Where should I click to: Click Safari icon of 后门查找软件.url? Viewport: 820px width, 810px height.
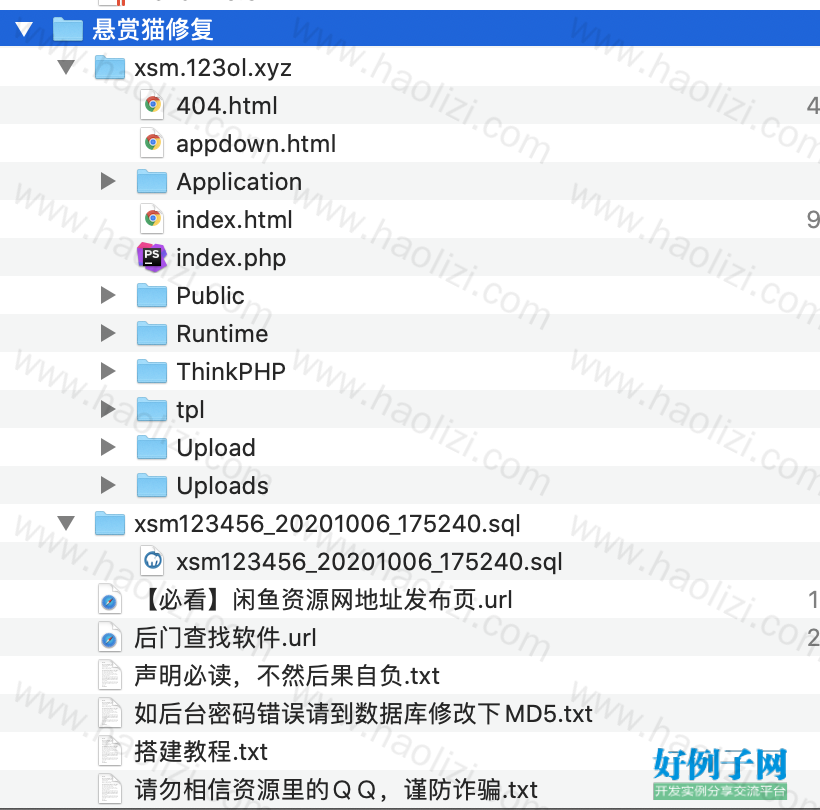(110, 637)
